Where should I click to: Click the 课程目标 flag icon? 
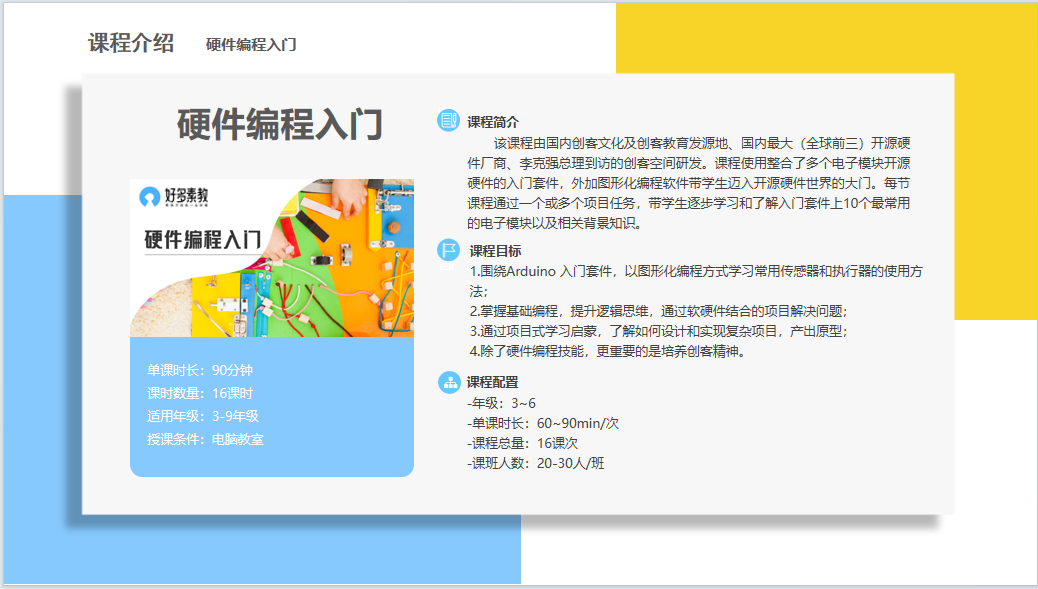[448, 250]
